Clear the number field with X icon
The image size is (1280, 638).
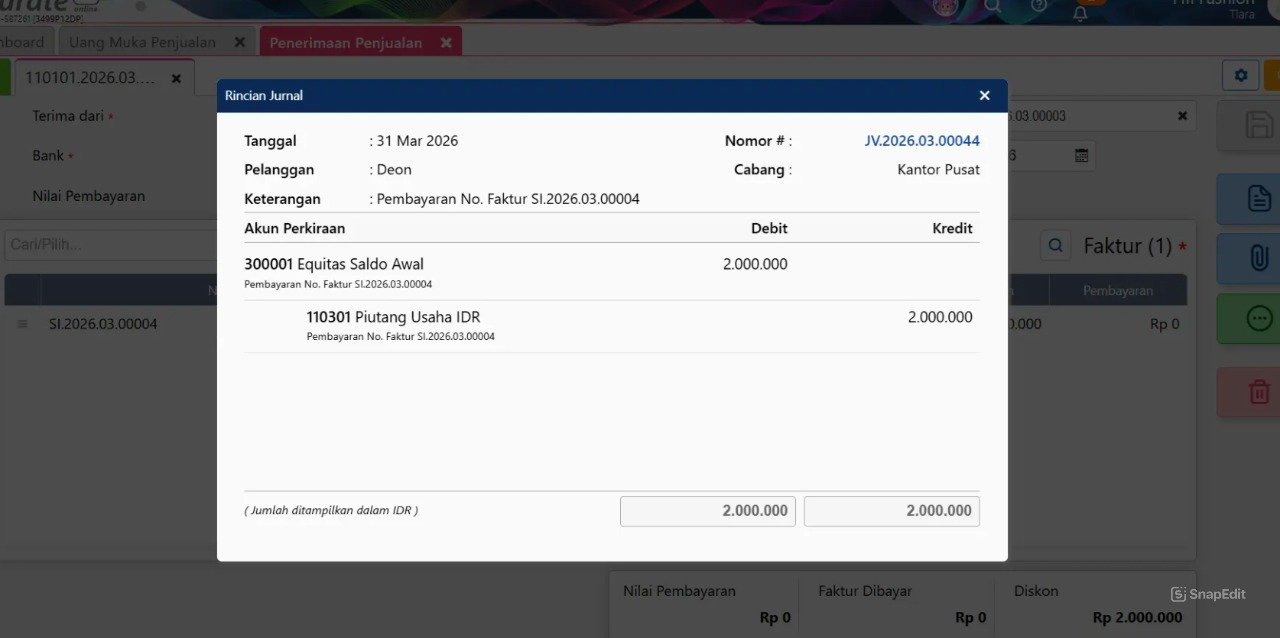1182,116
